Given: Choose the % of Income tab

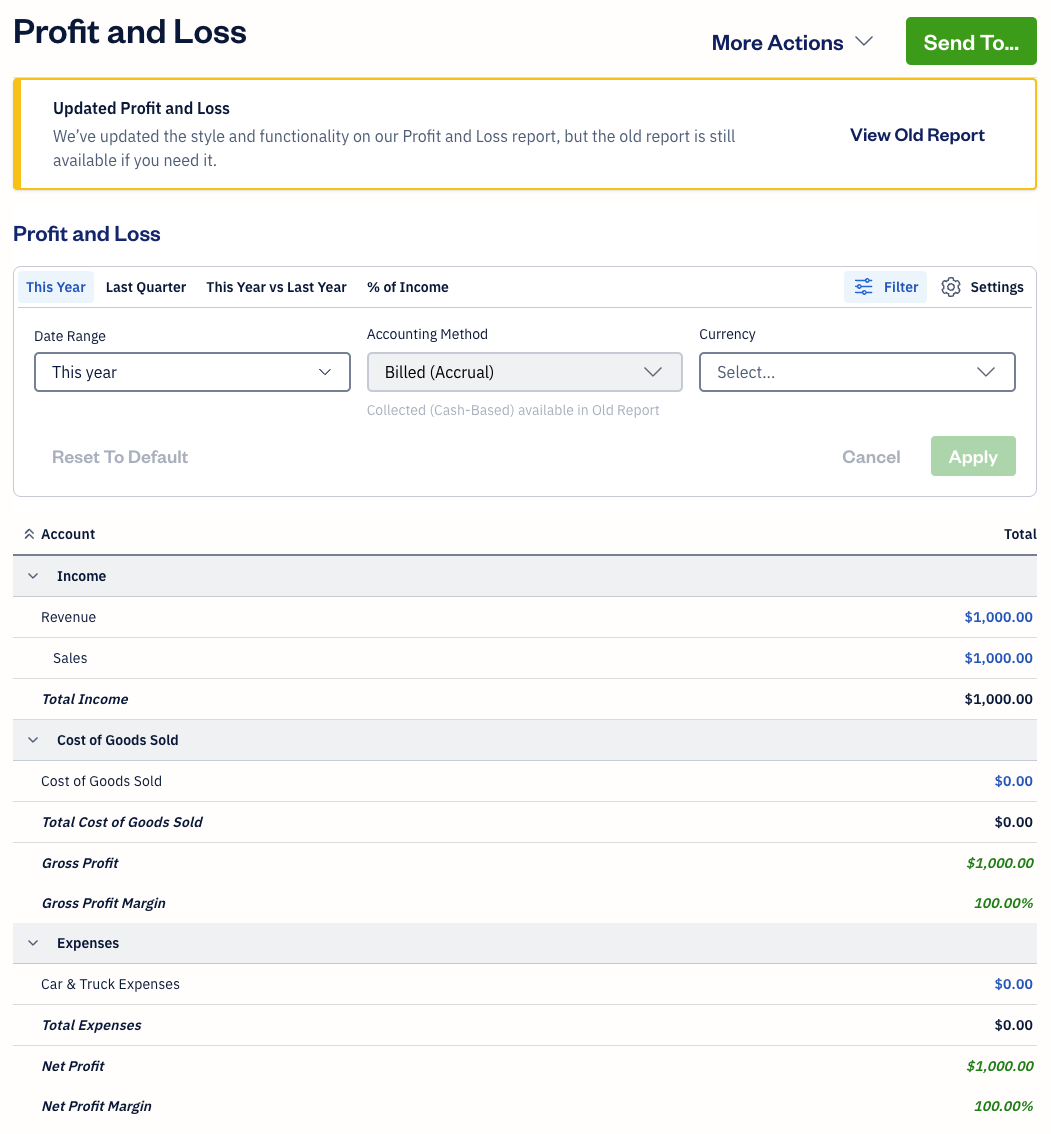Looking at the screenshot, I should (407, 287).
